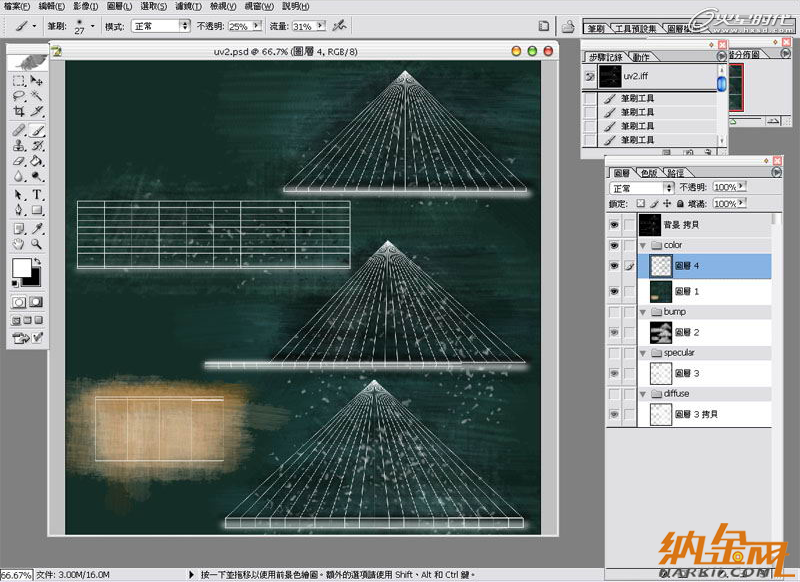The width and height of the screenshot is (800, 582).
Task: Hide the 圖層 1 layer via eye icon
Action: 613,291
